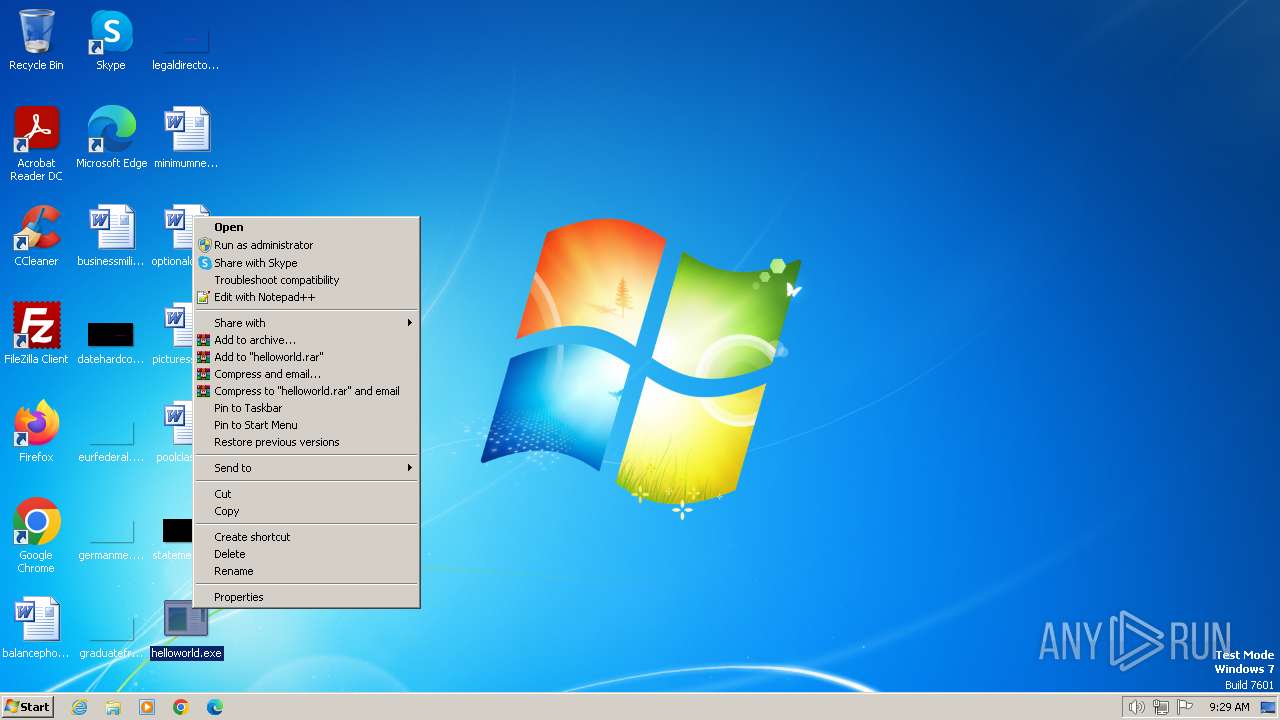Choose Add to "helloworld.rar"

(x=307, y=357)
